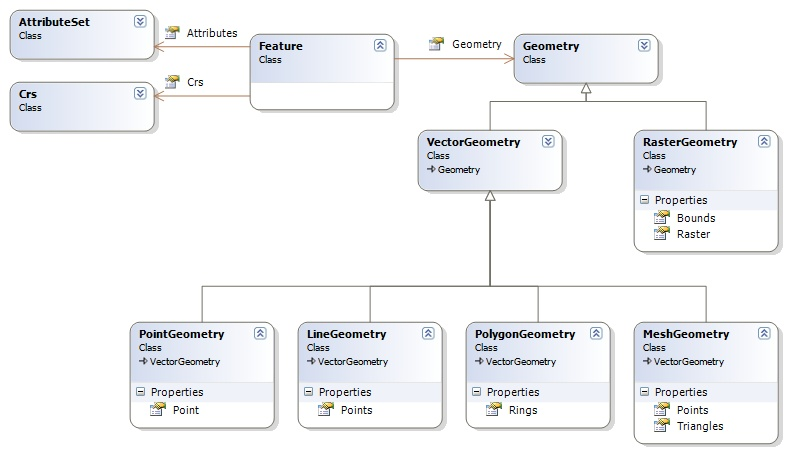
Task: Click the Point property icon in PointGeometry
Action: coord(157,410)
